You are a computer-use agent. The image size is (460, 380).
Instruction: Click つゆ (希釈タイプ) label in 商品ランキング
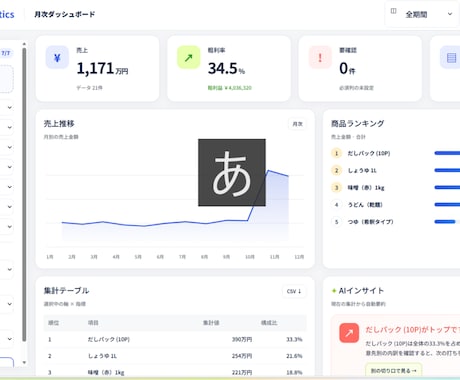click(x=371, y=222)
